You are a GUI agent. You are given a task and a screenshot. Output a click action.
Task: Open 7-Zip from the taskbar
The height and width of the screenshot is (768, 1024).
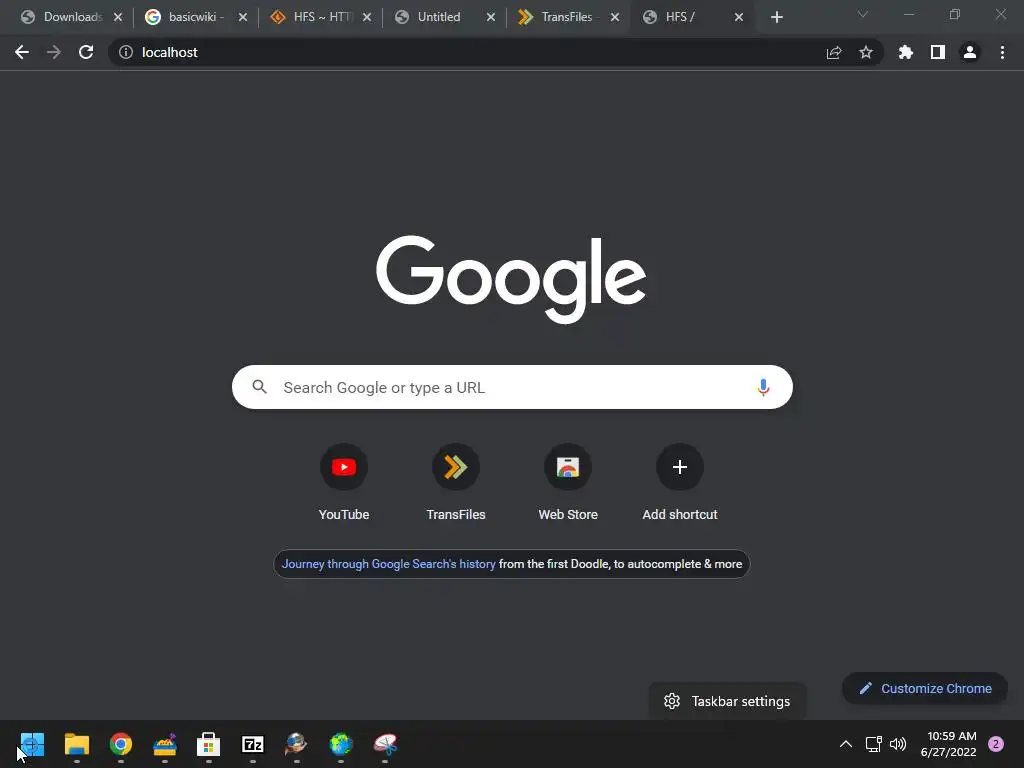pos(253,744)
